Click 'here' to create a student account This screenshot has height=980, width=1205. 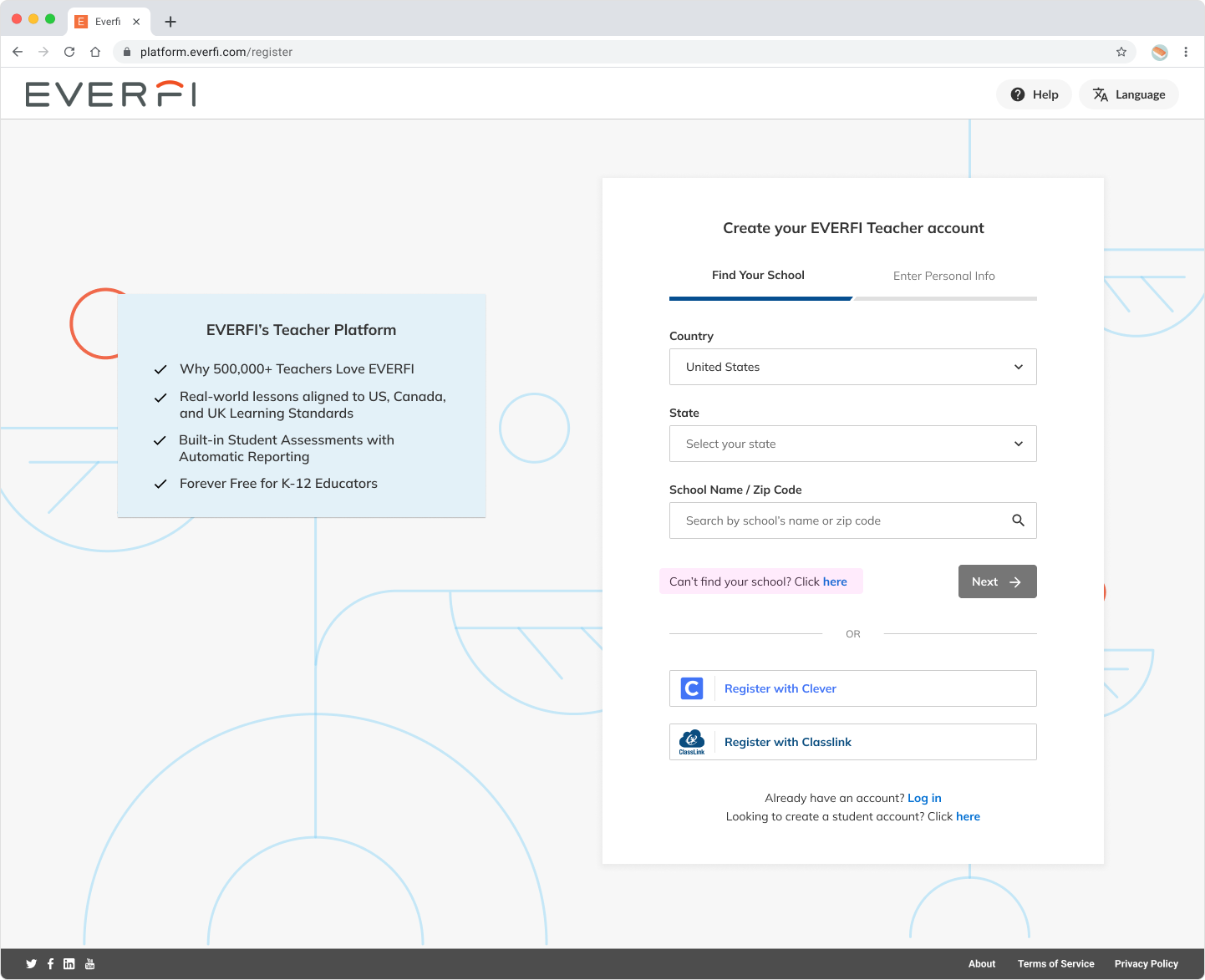pyautogui.click(x=968, y=816)
